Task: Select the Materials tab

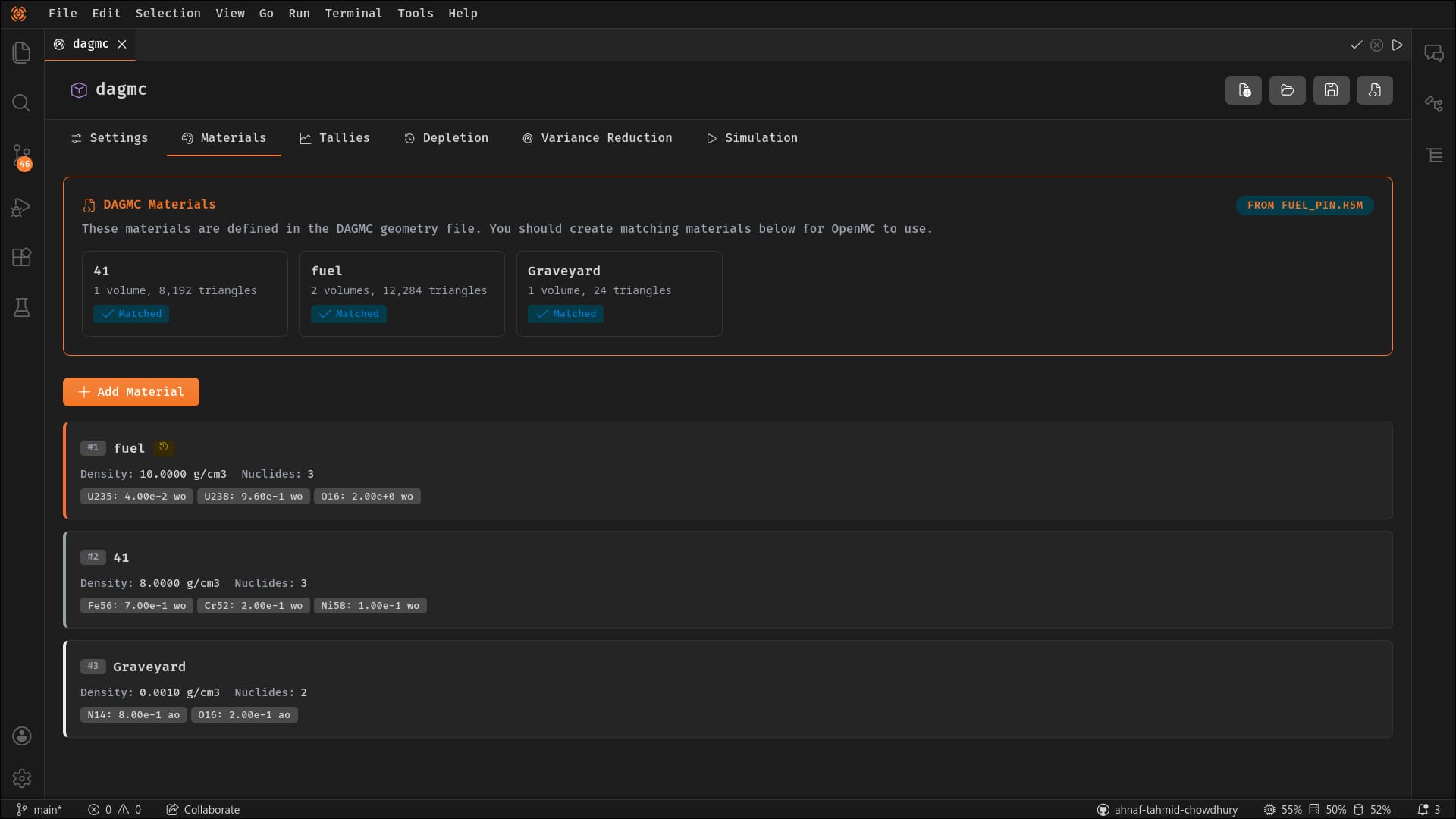Action: pyautogui.click(x=224, y=138)
